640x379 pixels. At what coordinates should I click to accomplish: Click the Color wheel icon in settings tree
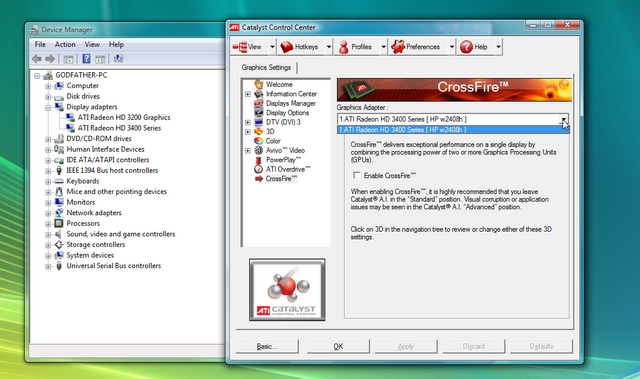[x=258, y=141]
